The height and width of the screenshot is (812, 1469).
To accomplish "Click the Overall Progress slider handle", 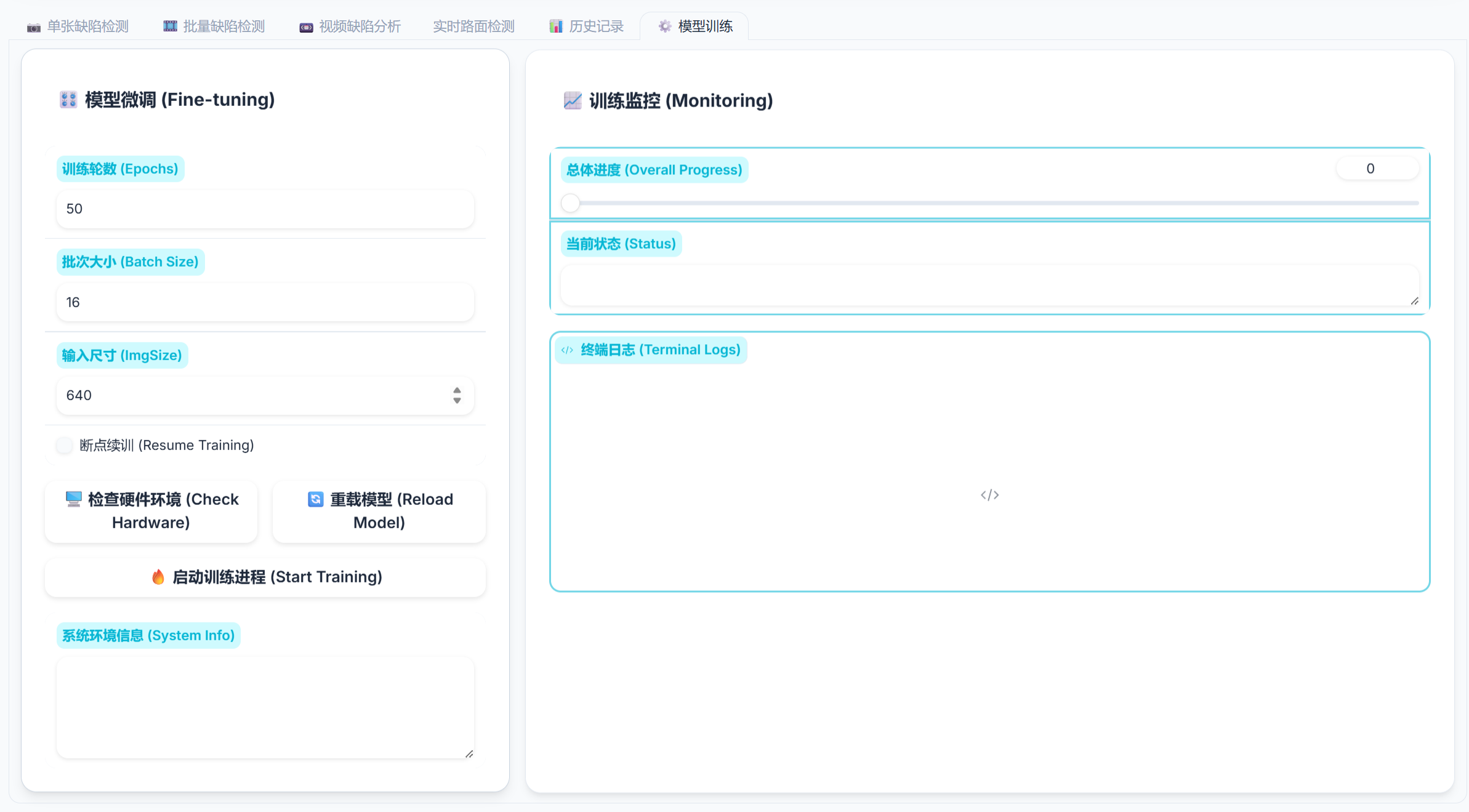I will pos(571,203).
